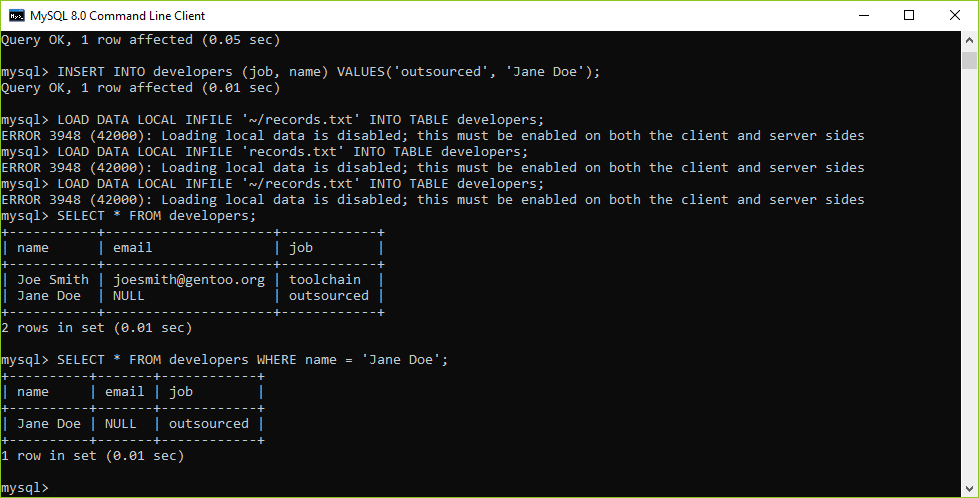This screenshot has width=979, height=498.
Task: Click the '2 rows in set' result line
Action: point(96,328)
